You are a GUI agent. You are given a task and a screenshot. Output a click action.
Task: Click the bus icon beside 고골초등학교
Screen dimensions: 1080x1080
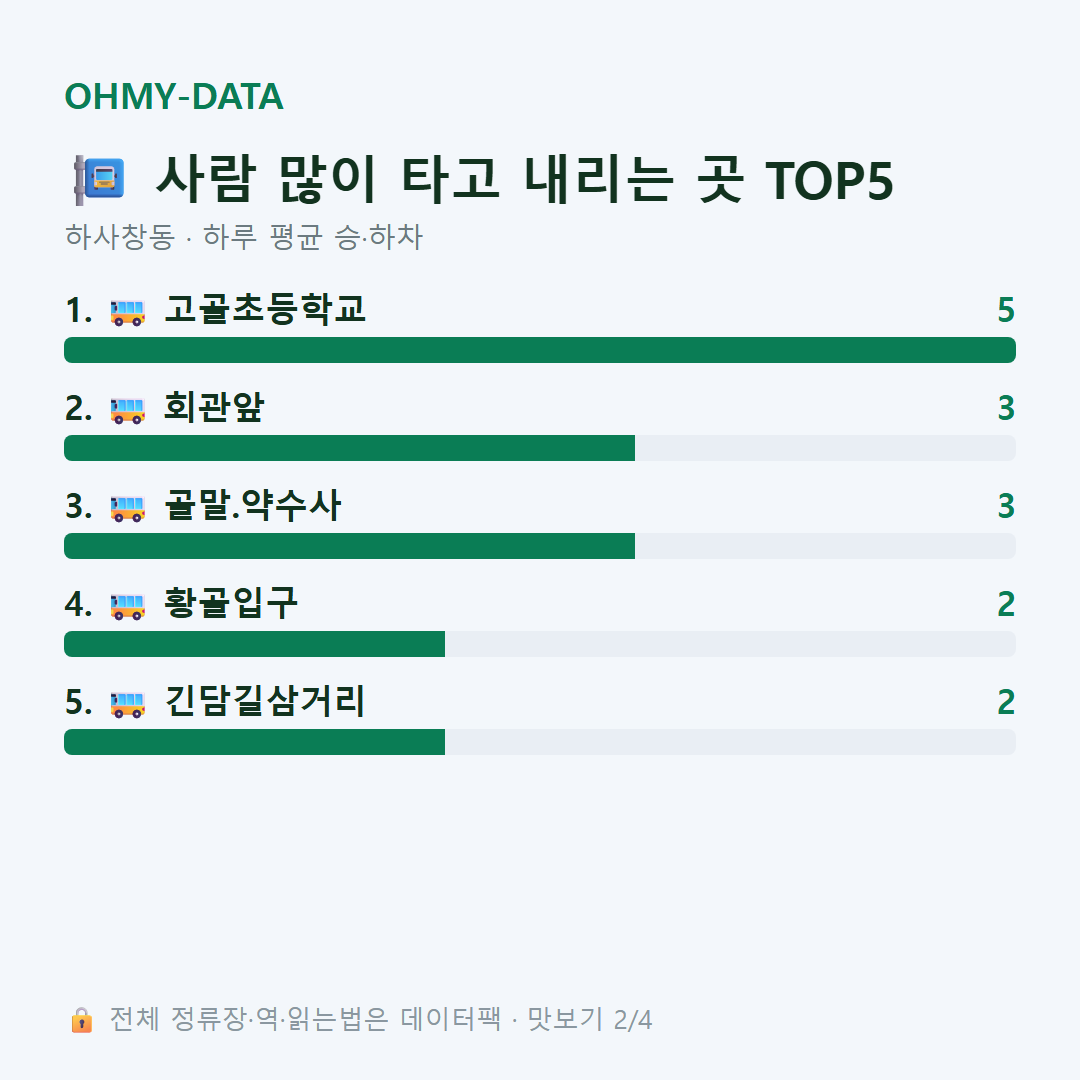point(127,312)
